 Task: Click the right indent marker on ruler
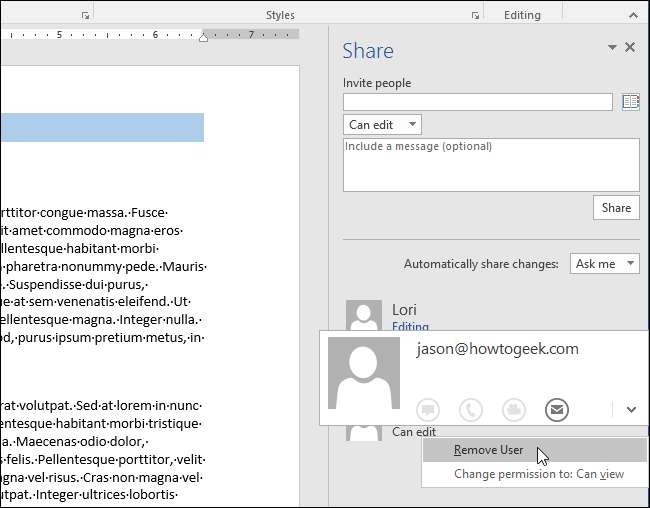point(204,37)
